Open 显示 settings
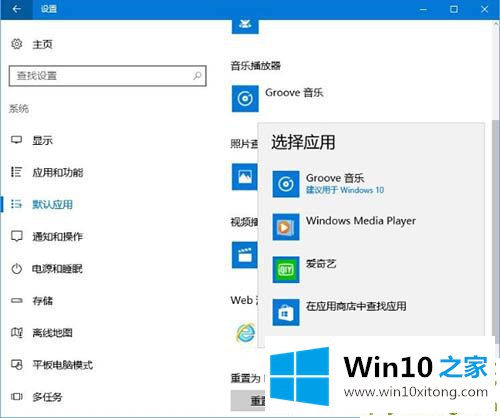The width and height of the screenshot is (500, 418). [x=42, y=140]
